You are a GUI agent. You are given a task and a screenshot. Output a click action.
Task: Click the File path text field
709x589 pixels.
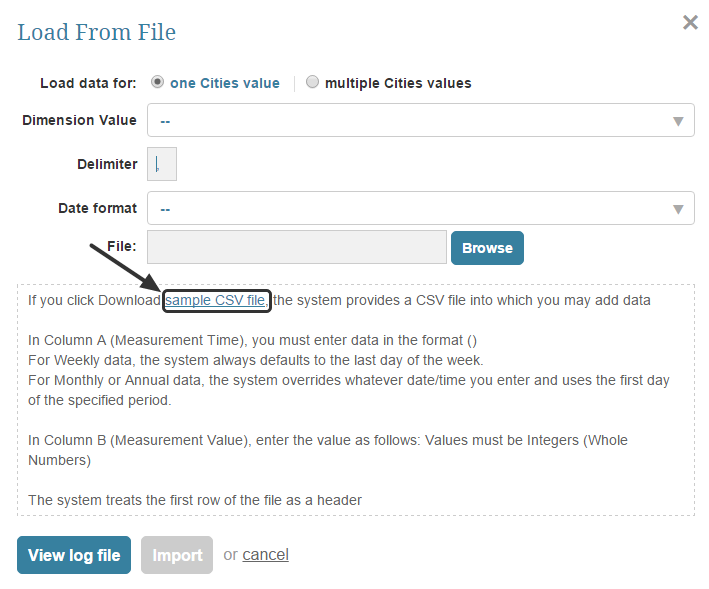pos(297,248)
